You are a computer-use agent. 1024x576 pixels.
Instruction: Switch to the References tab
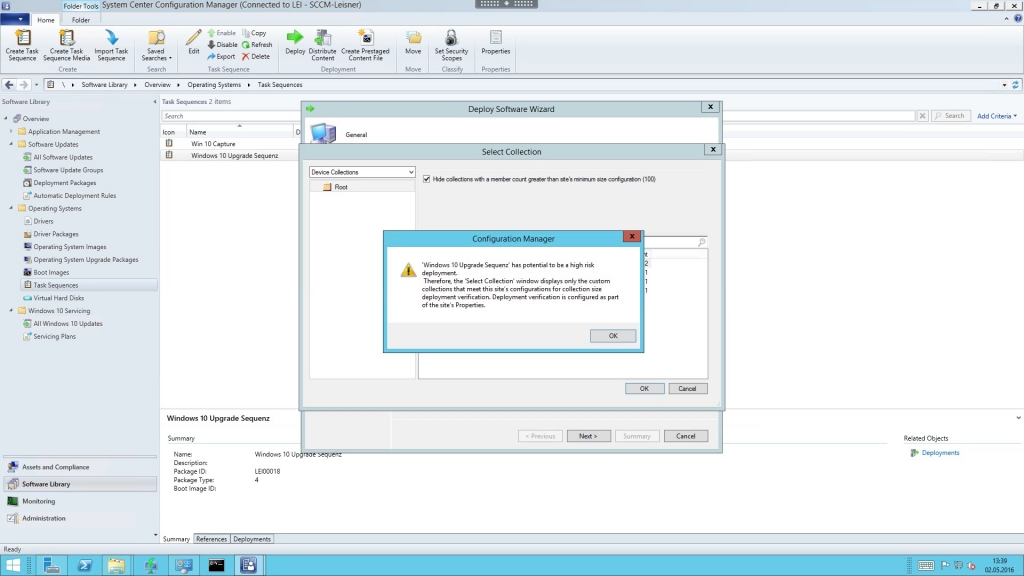pos(212,539)
